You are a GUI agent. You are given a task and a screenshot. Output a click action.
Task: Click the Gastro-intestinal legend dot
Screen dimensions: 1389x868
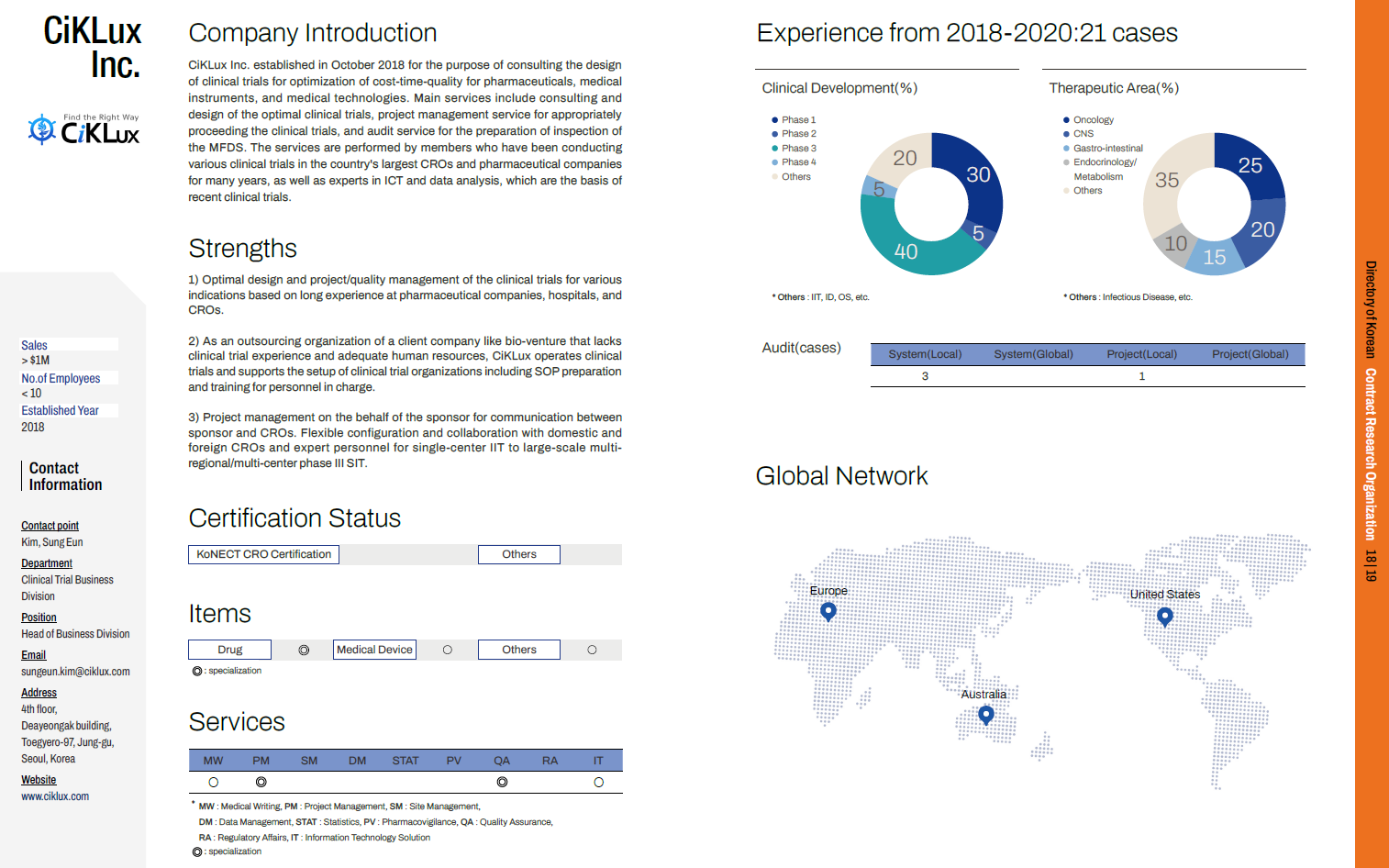coord(1066,149)
